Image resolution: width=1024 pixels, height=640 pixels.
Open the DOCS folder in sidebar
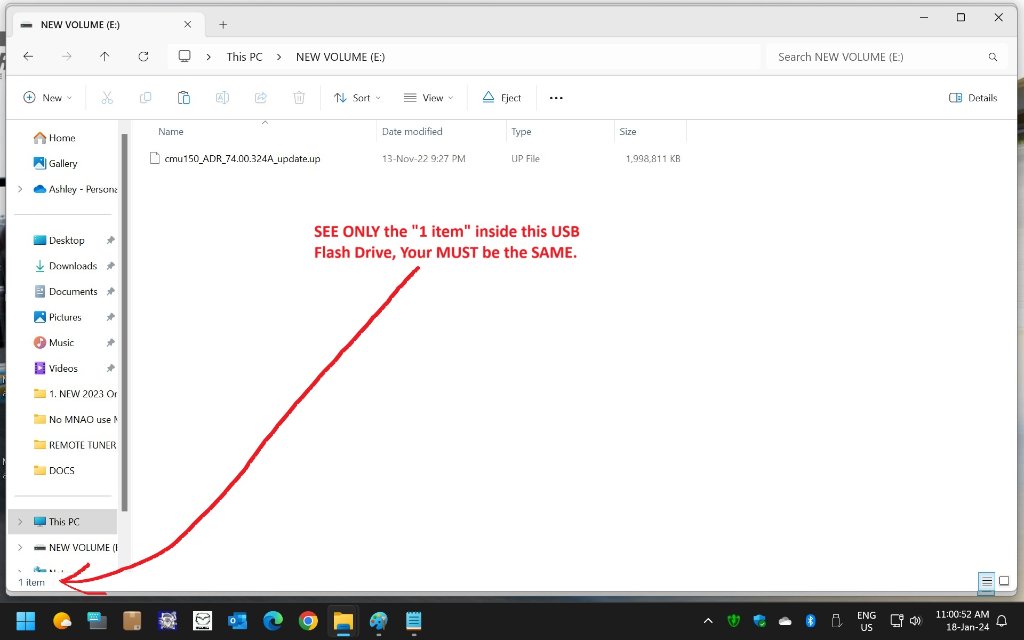(x=54, y=470)
